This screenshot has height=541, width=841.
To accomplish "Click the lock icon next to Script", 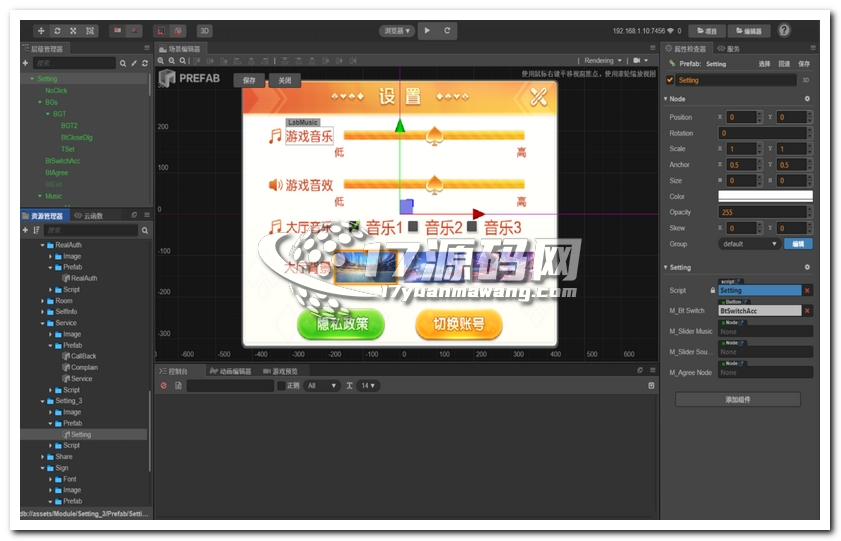I will click(x=712, y=291).
